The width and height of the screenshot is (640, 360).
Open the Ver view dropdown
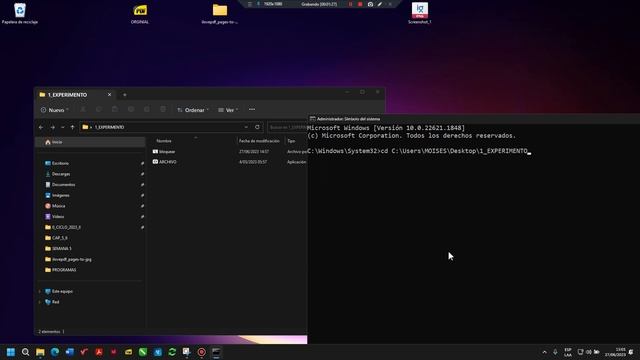(228, 110)
